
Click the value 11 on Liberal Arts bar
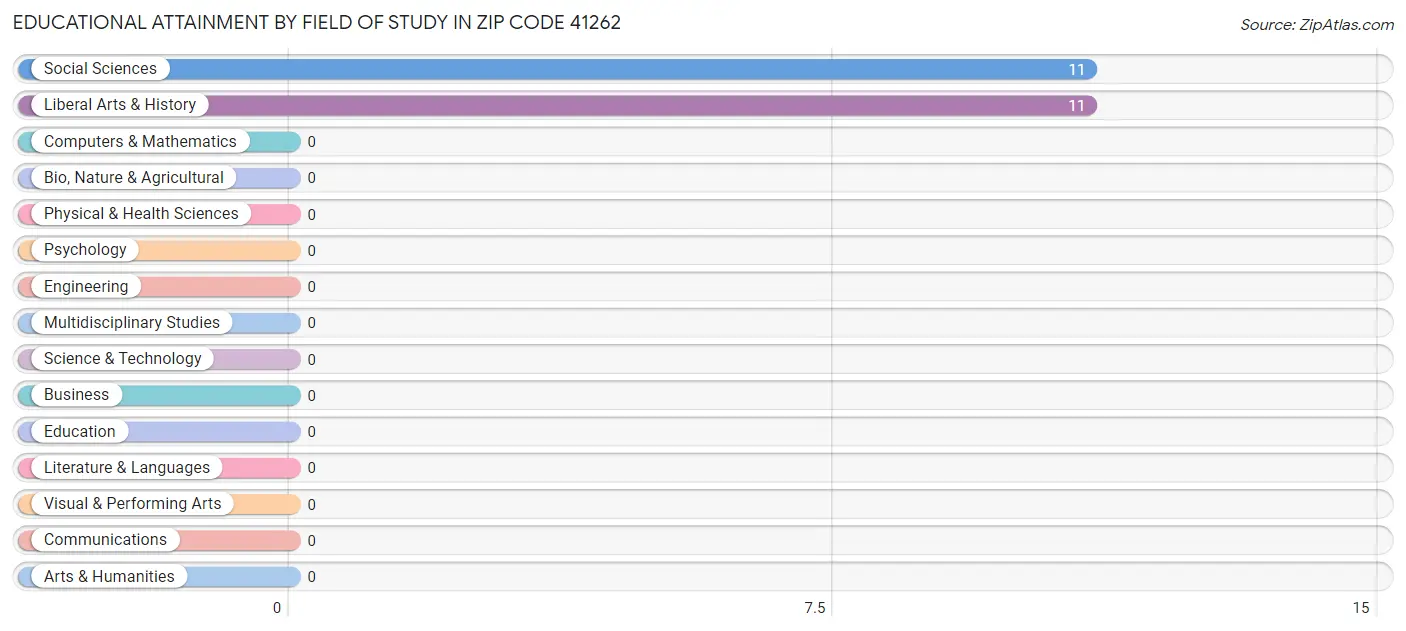1076,106
